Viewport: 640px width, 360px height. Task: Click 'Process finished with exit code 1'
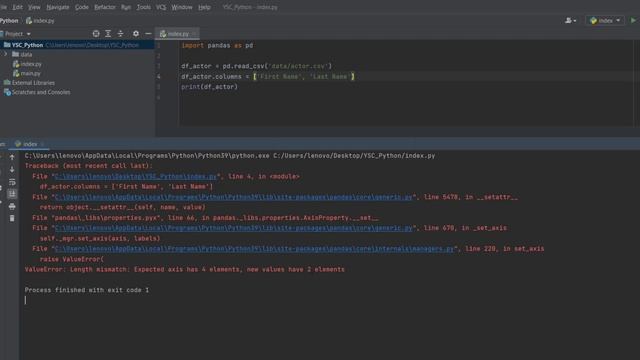click(87, 290)
